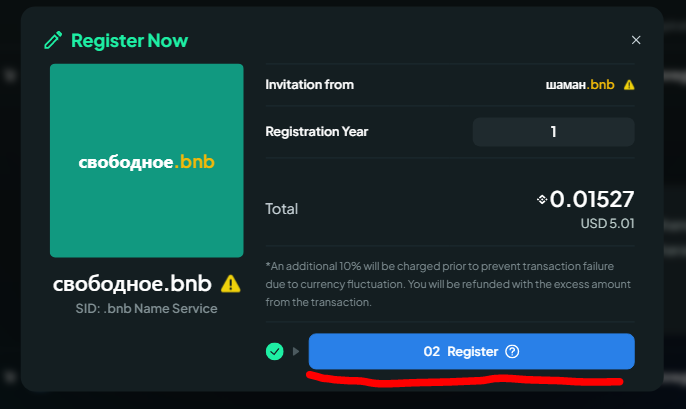686x409 pixels.
Task: Click the 0.01527 total amount
Action: 592,199
